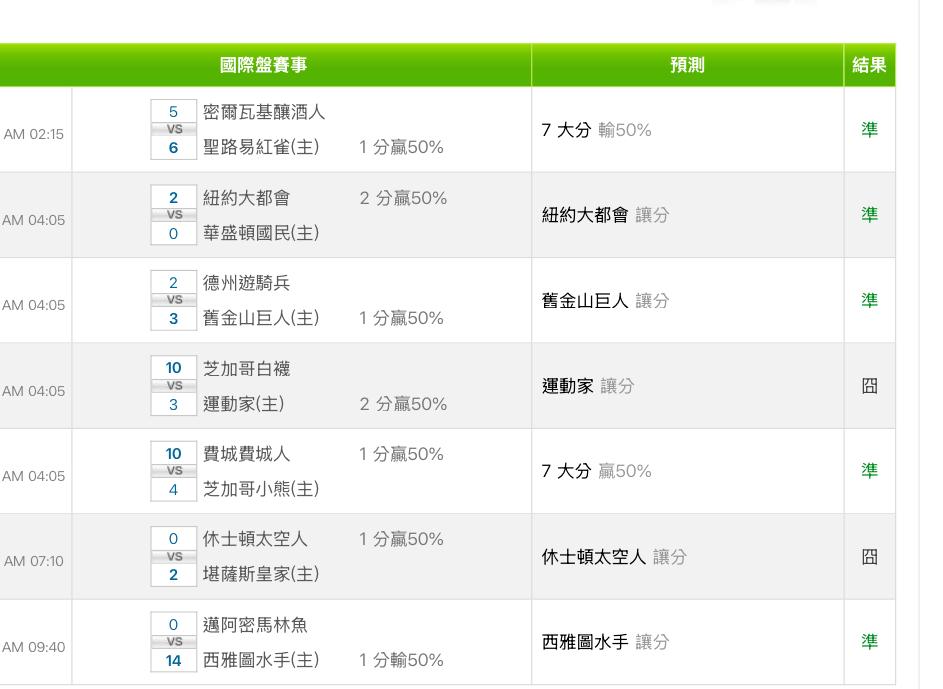Click the 囧 result for 堪薩斯皇家 game

(x=870, y=557)
